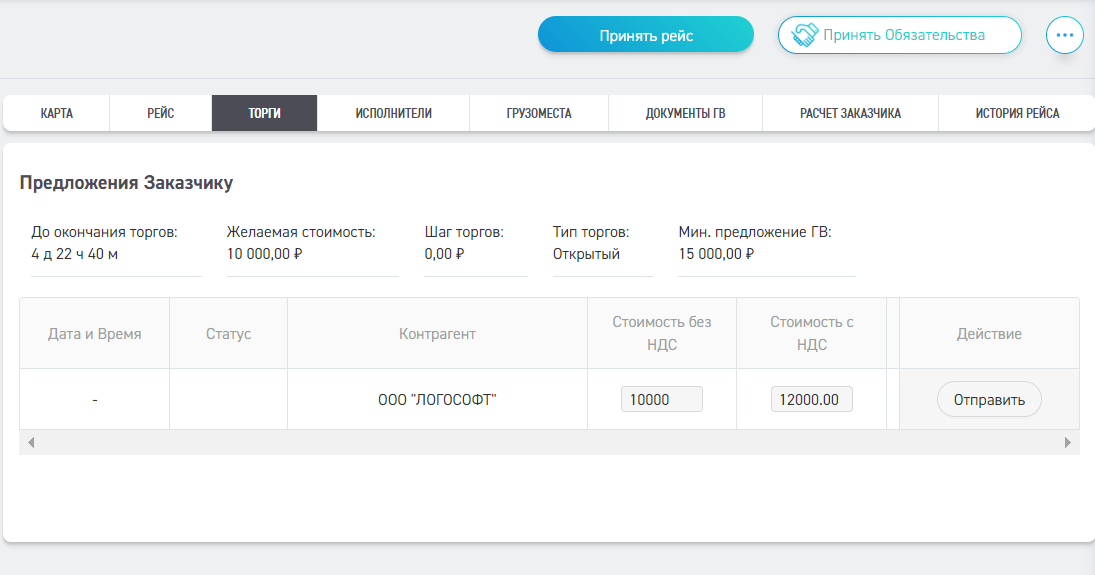Click the table's right scroll arrow
The width and height of the screenshot is (1095, 575).
click(x=1068, y=442)
